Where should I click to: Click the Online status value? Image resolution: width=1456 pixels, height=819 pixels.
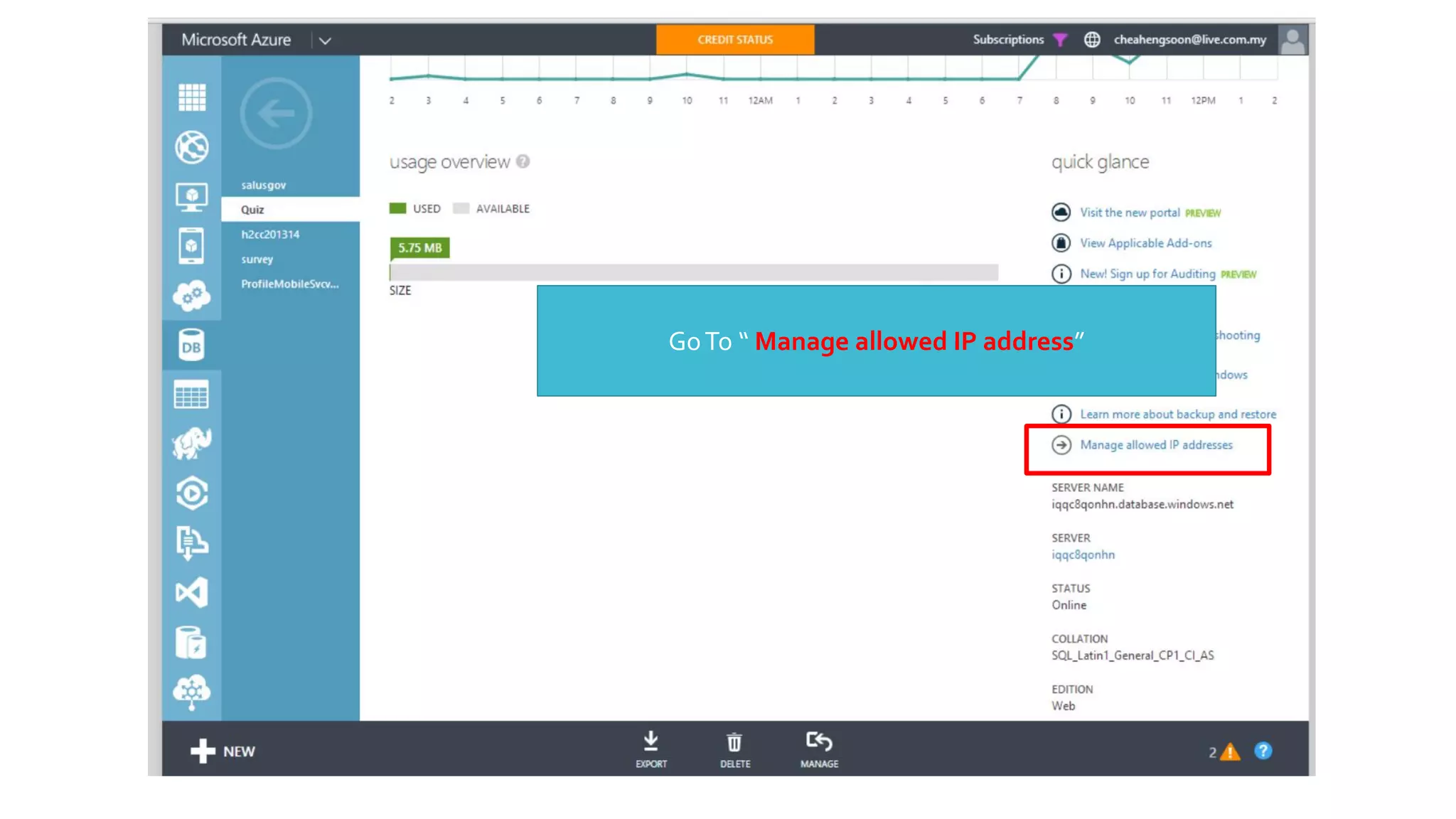(1069, 606)
